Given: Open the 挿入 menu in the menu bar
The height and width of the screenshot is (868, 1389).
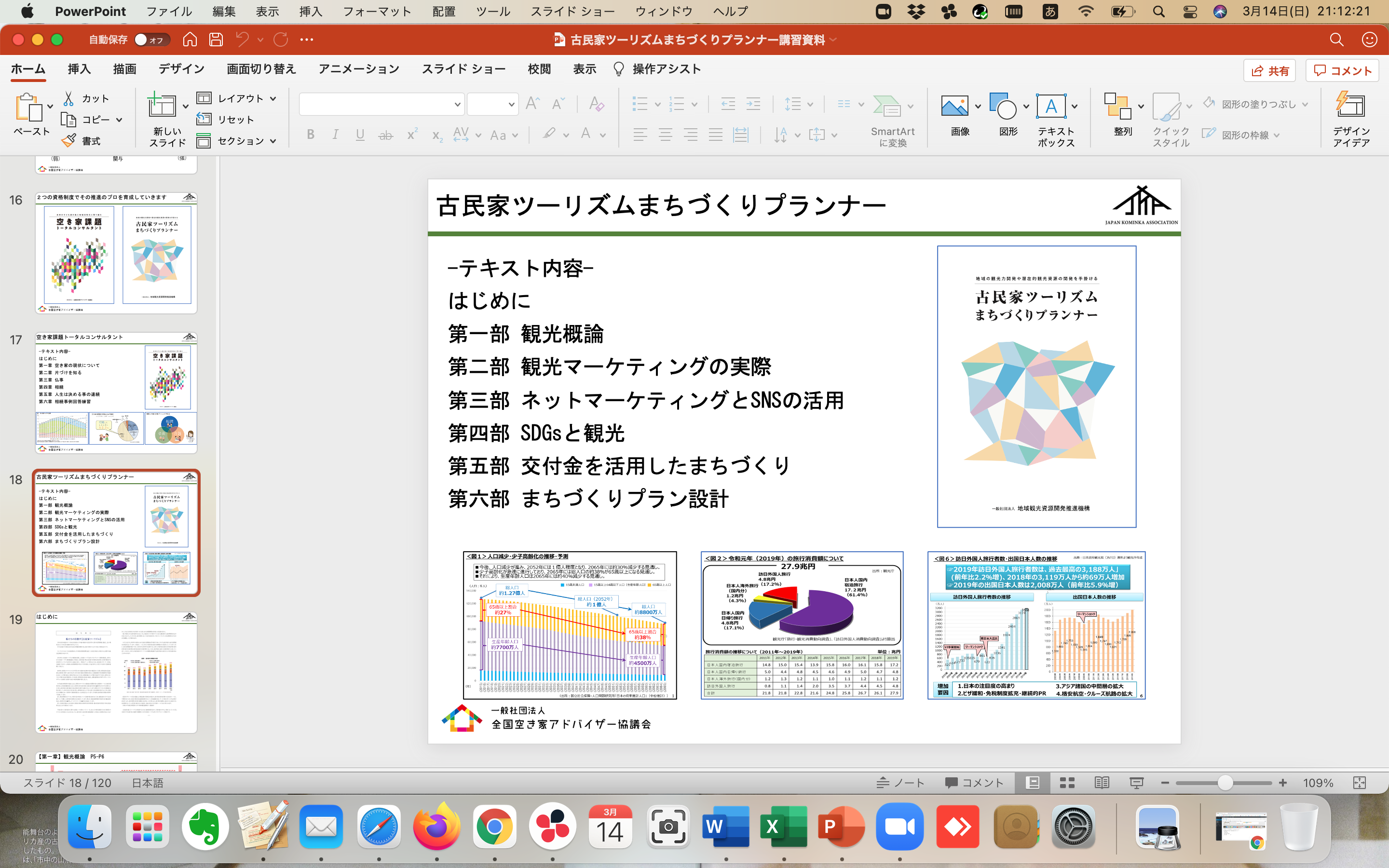Looking at the screenshot, I should click(311, 12).
